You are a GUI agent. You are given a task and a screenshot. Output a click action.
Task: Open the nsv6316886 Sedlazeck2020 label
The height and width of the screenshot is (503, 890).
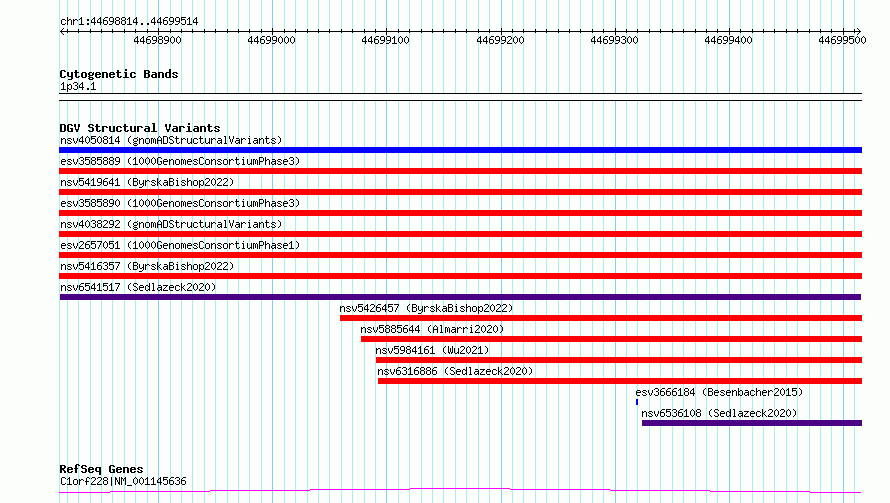pos(455,371)
